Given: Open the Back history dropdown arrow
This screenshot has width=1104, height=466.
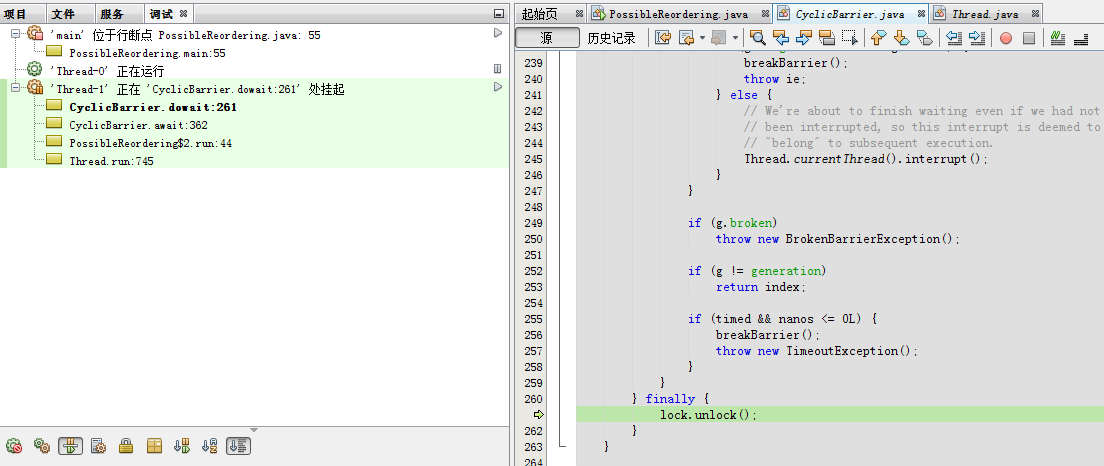Looking at the screenshot, I should pyautogui.click(x=703, y=38).
